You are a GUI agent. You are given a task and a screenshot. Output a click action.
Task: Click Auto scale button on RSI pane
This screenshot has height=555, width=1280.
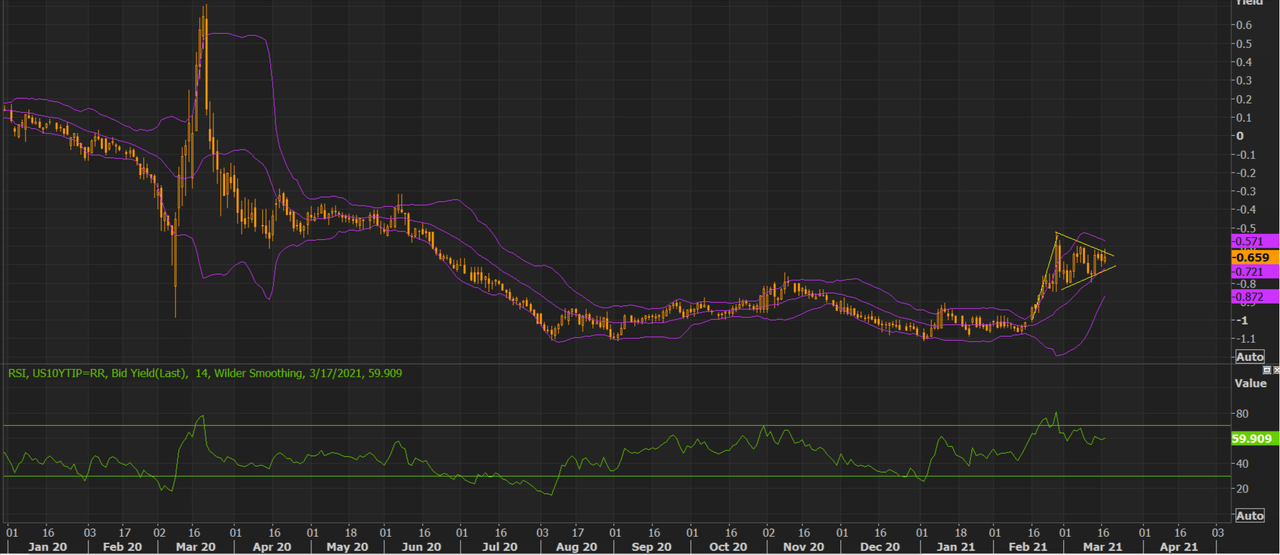[1250, 515]
